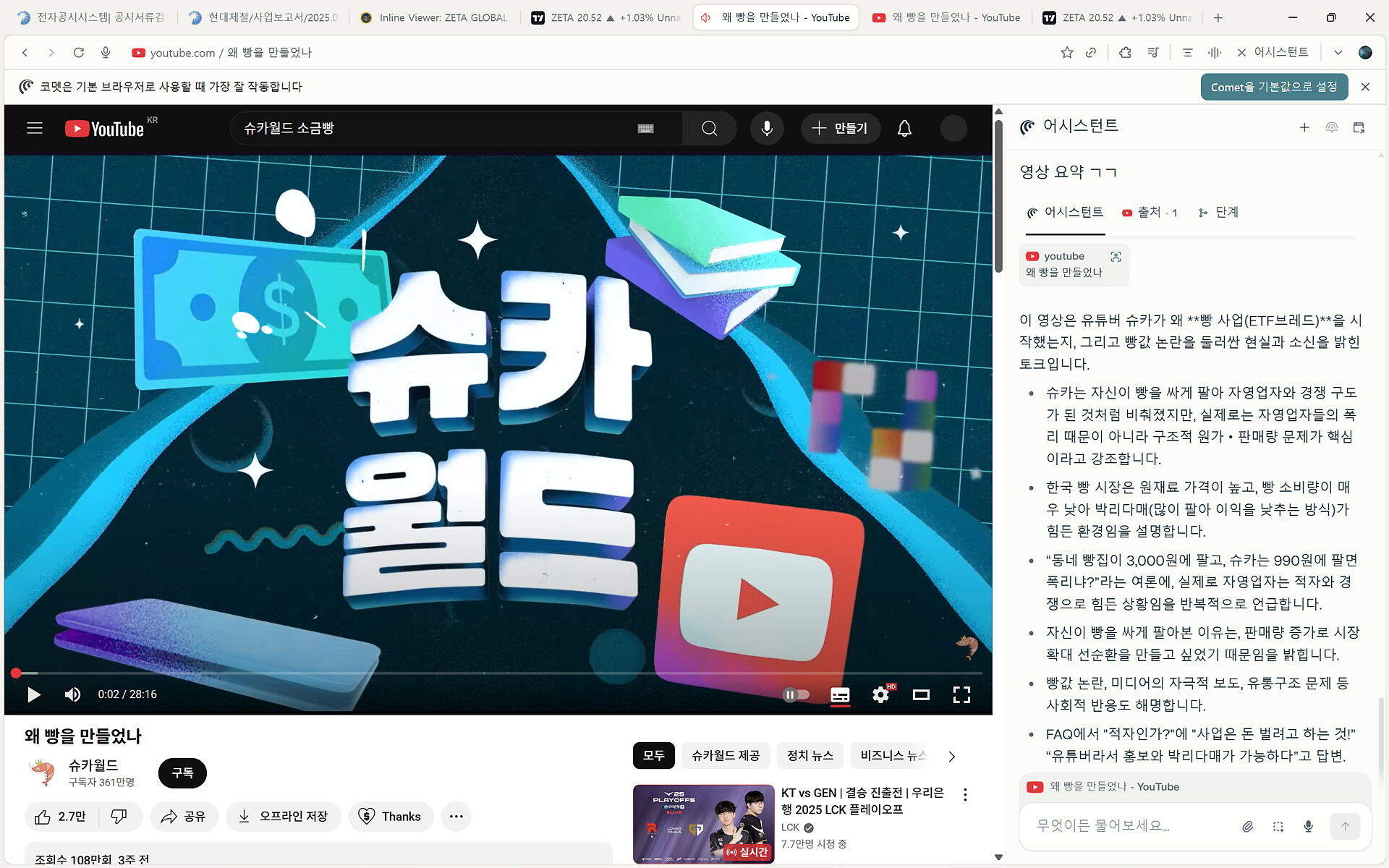1389x868 pixels.
Task: Expand the browser toolbar dropdown chevron
Action: tap(1338, 52)
